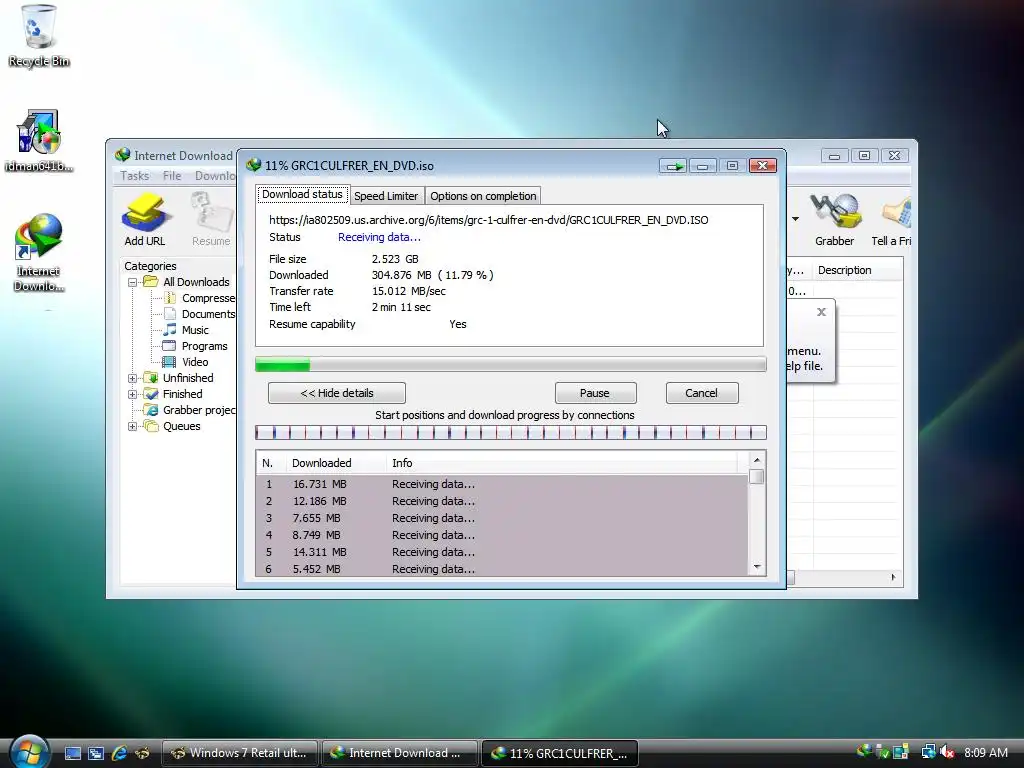Image resolution: width=1024 pixels, height=768 pixels.
Task: Select connection row with 16.731 MB
Action: click(x=502, y=484)
